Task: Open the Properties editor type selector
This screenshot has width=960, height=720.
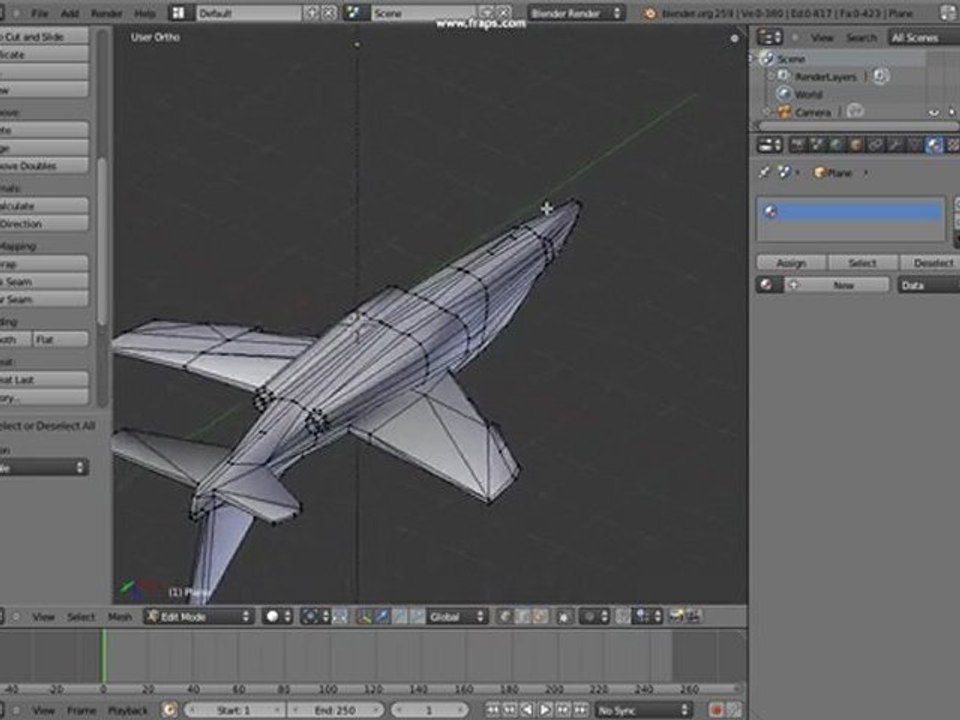Action: (770, 144)
